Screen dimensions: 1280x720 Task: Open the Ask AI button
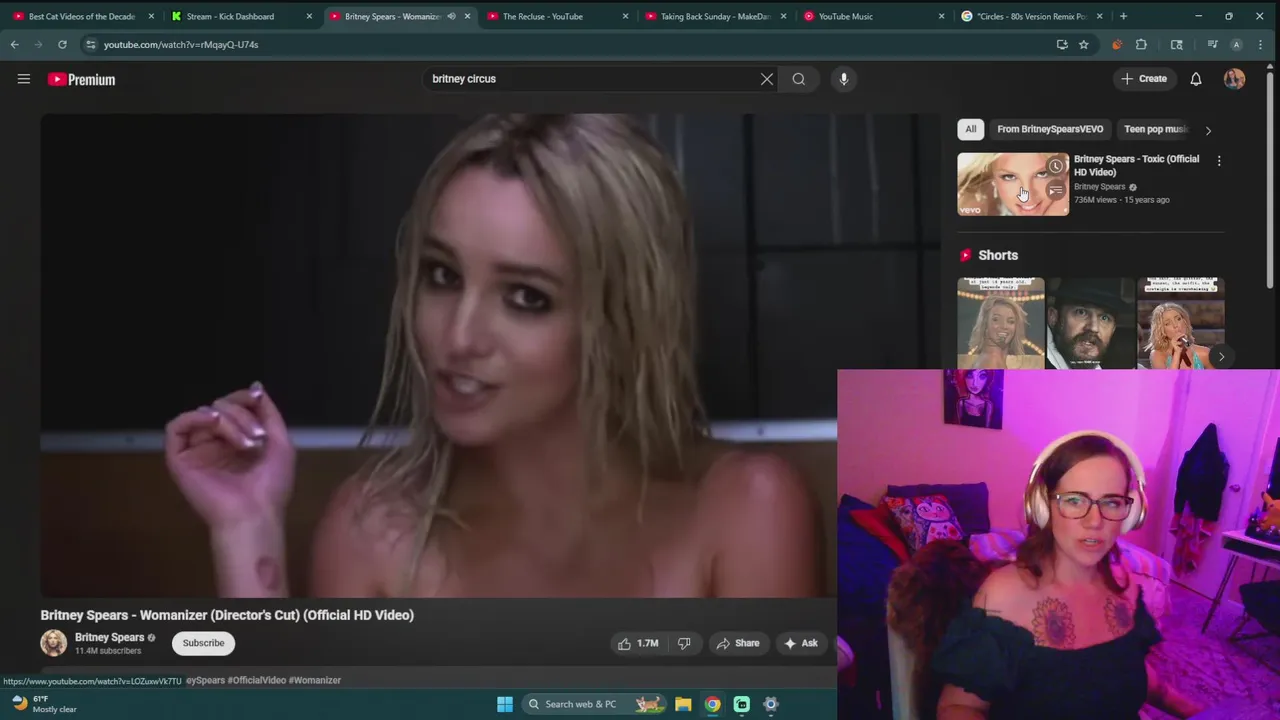pyautogui.click(x=801, y=643)
